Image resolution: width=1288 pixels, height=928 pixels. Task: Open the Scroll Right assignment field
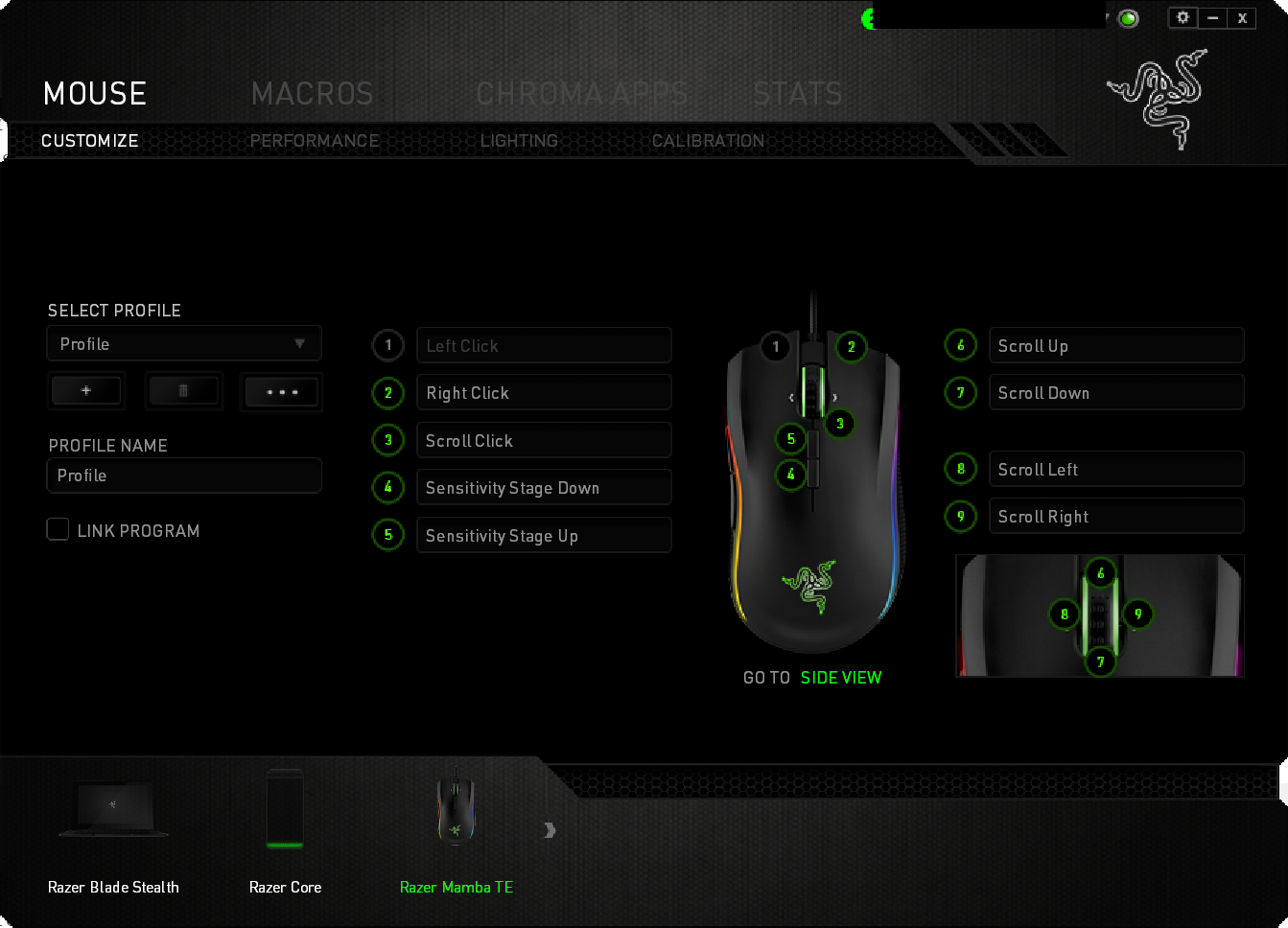1116,516
